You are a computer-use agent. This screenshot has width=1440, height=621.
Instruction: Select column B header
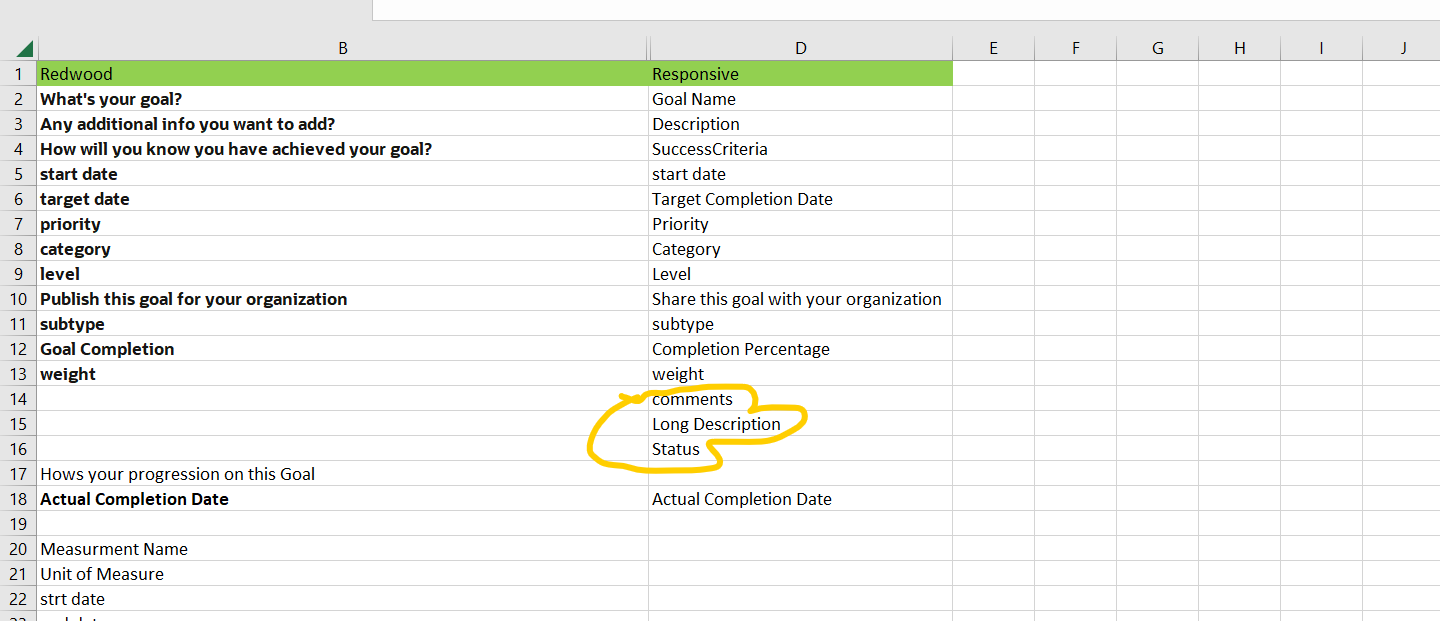(343, 47)
